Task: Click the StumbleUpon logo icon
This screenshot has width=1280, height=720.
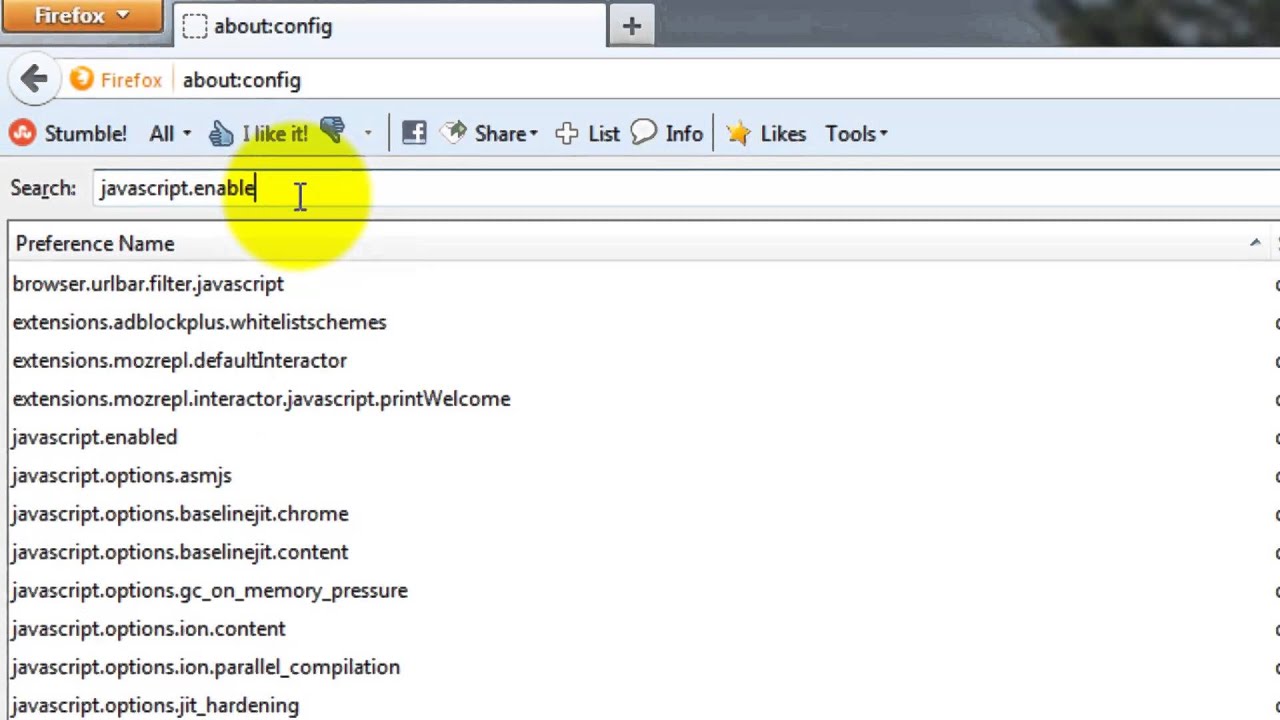Action: [x=22, y=133]
